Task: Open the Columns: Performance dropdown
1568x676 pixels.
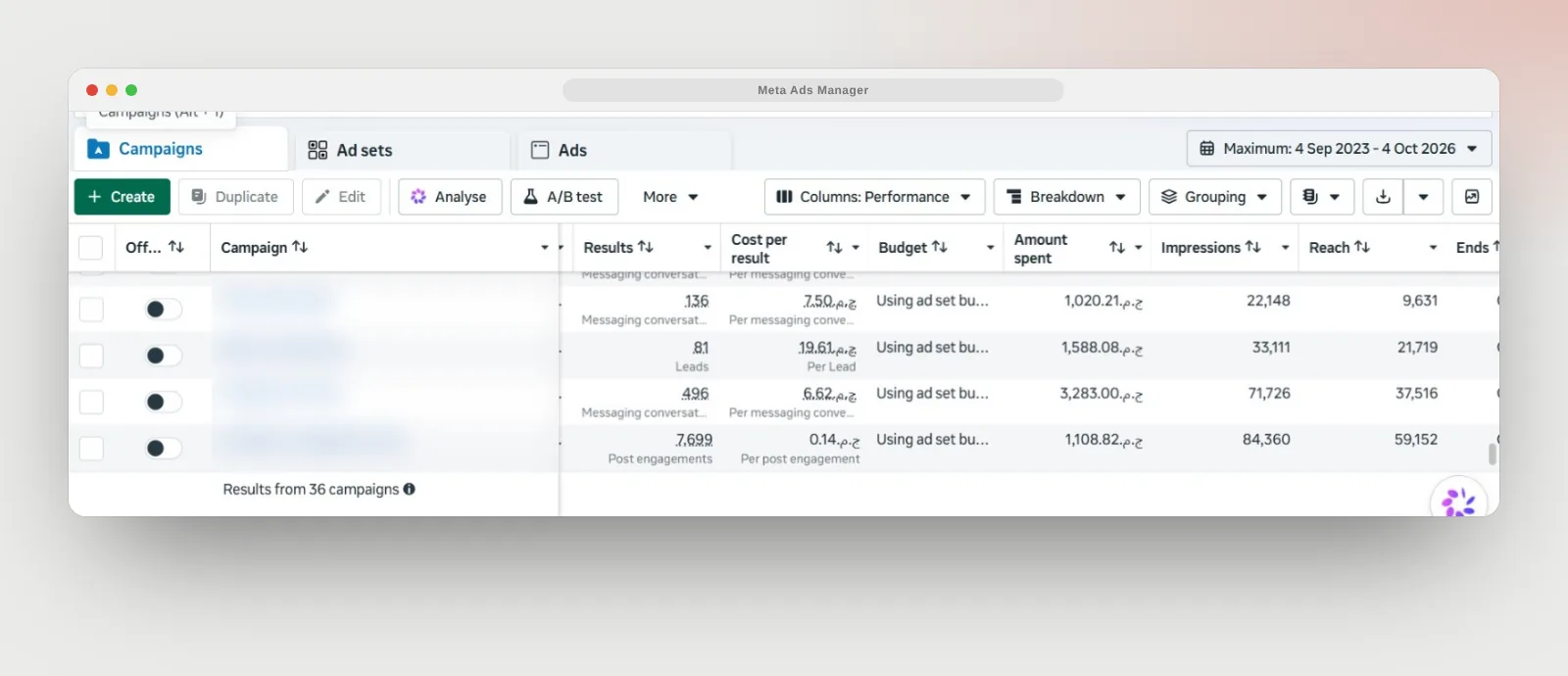Action: (x=874, y=197)
